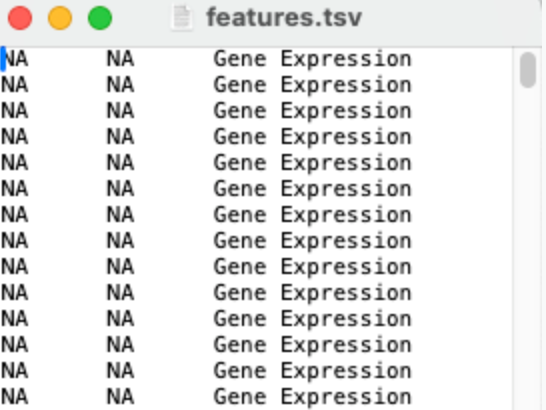The width and height of the screenshot is (546, 410).
Task: Maximize window with the green button
Action: 100,18
